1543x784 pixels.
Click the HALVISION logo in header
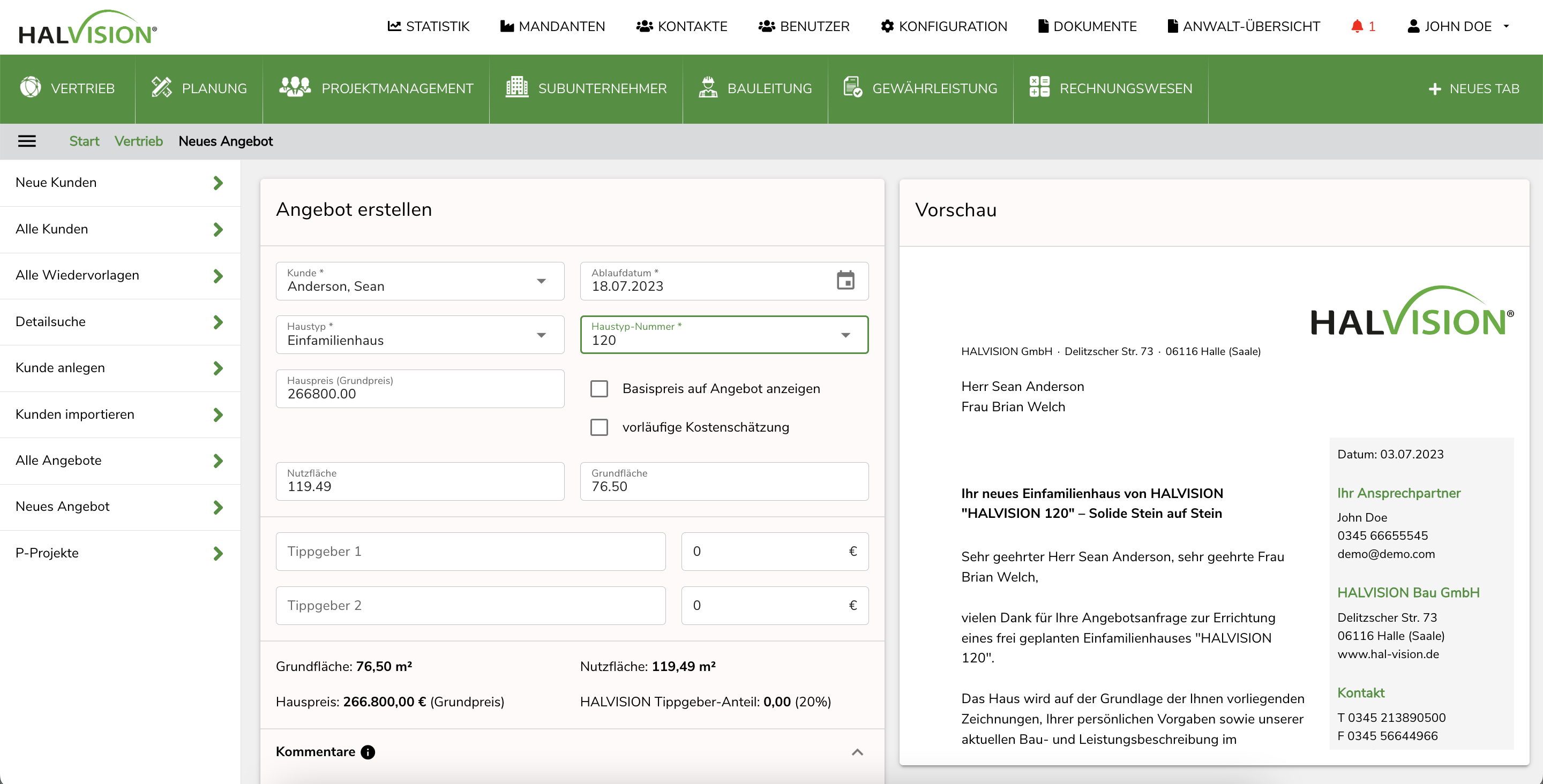(88, 27)
